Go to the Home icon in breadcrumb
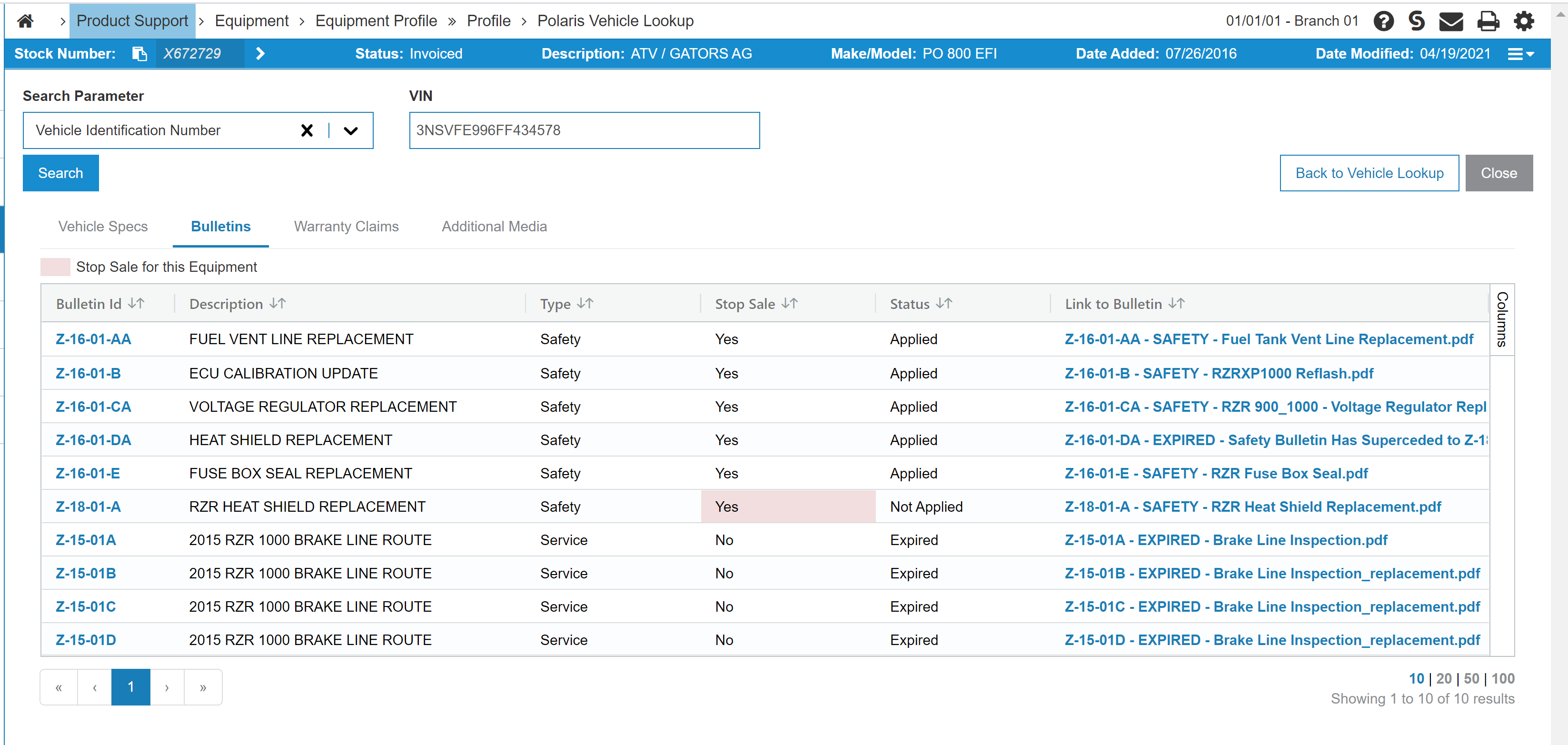 pos(25,21)
